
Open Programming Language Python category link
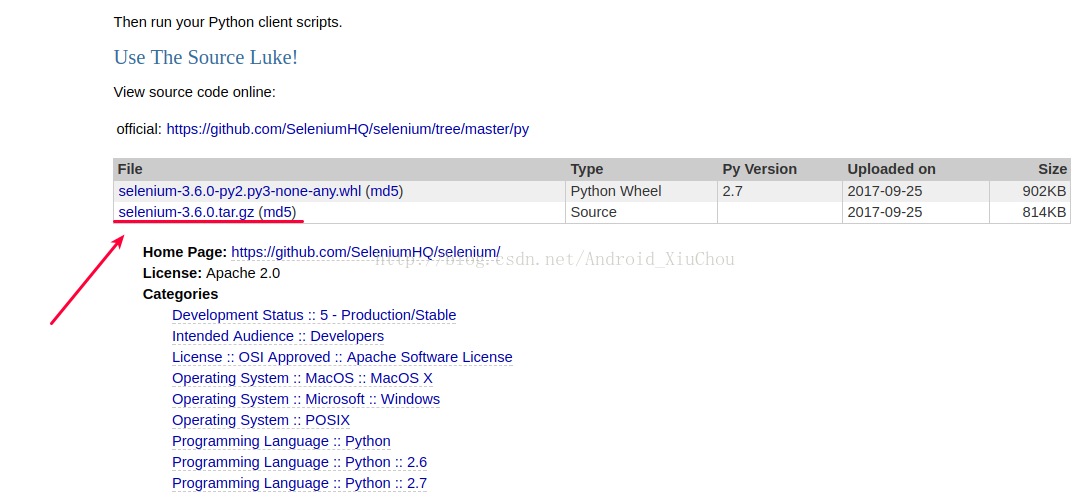281,441
